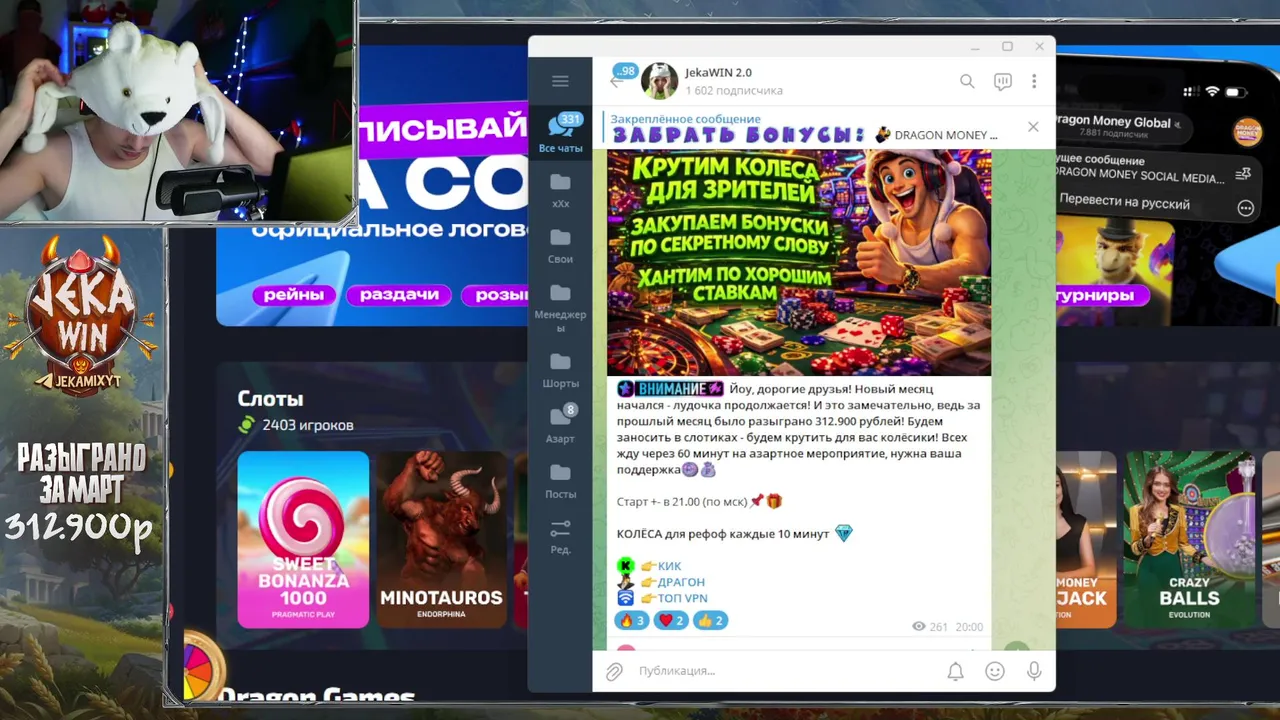This screenshot has height=720, width=1280.
Task: Search in the JekaWIN 2.0 channel
Action: 967,81
